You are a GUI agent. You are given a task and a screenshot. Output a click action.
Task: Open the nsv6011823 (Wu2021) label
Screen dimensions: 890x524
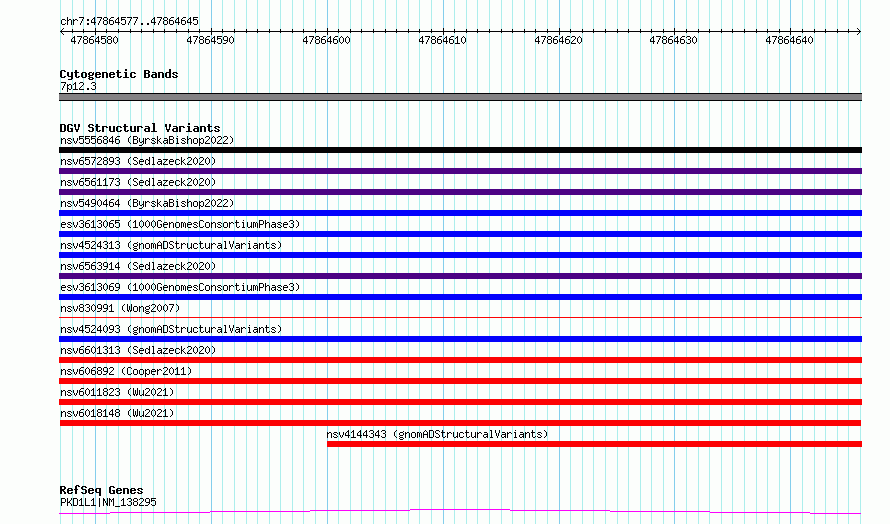pyautogui.click(x=117, y=392)
